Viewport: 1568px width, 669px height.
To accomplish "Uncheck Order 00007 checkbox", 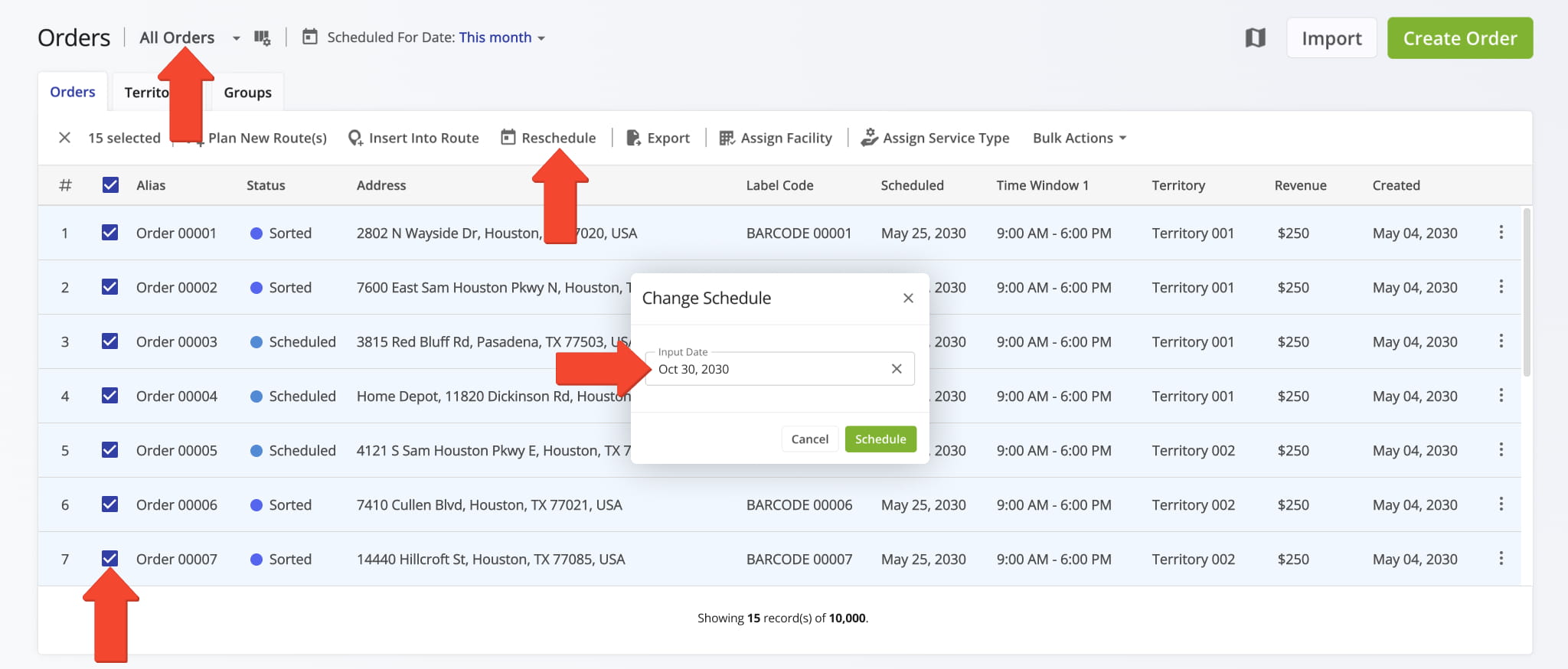I will click(x=110, y=558).
